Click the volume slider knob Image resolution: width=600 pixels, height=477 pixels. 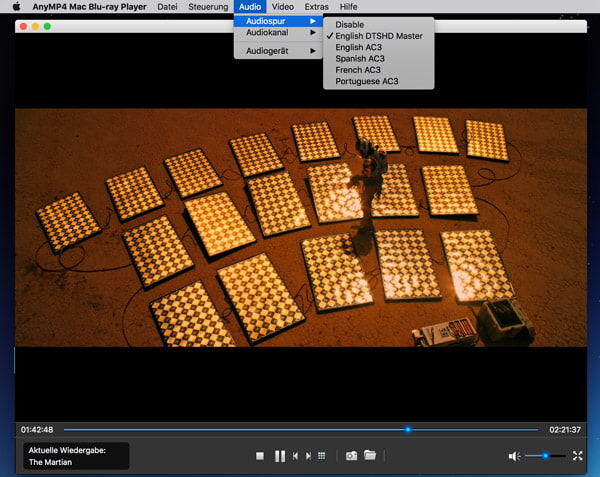coord(546,456)
